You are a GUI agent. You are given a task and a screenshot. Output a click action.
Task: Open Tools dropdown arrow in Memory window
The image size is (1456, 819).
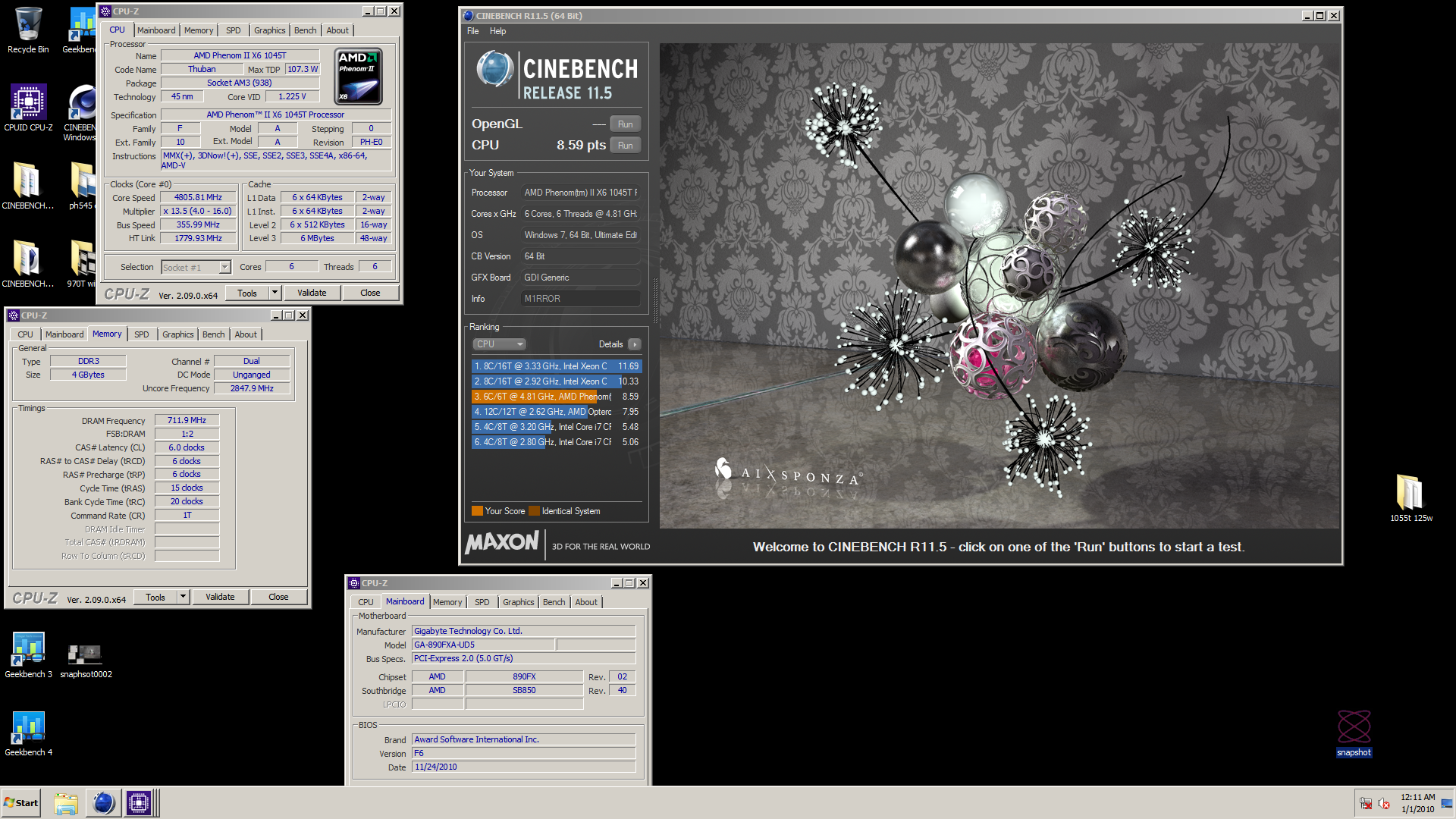[x=183, y=597]
